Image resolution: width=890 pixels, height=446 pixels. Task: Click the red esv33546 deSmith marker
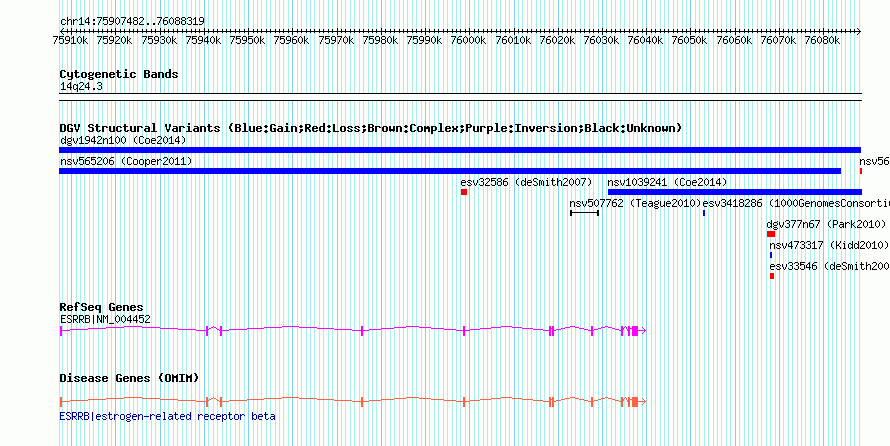772,276
